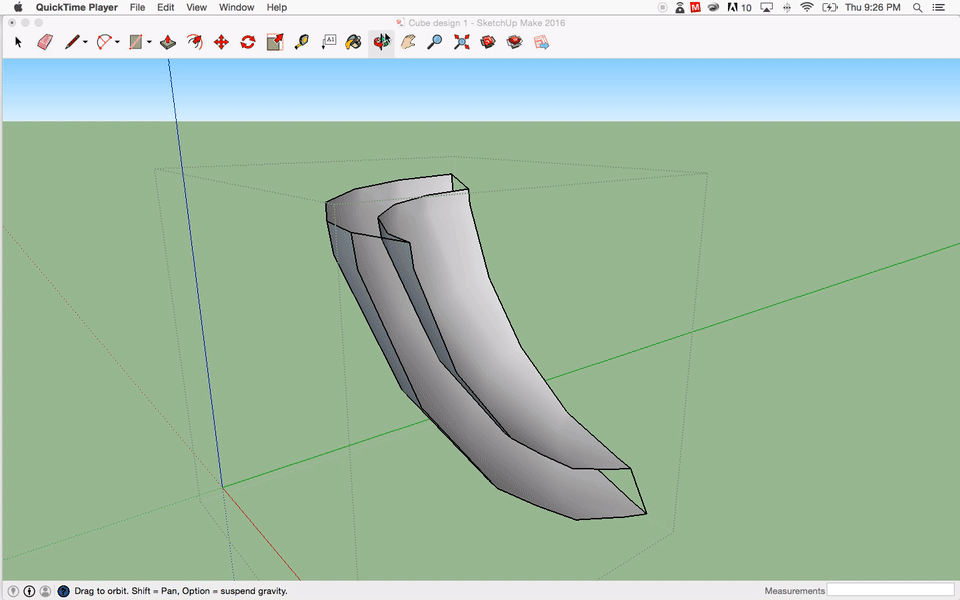Select the Pan hand tool
Viewport: 960px width, 600px height.
pos(408,42)
